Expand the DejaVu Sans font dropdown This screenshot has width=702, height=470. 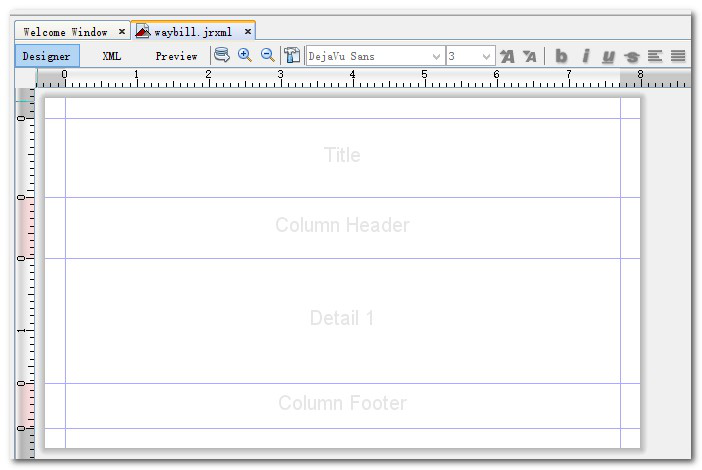coord(437,57)
